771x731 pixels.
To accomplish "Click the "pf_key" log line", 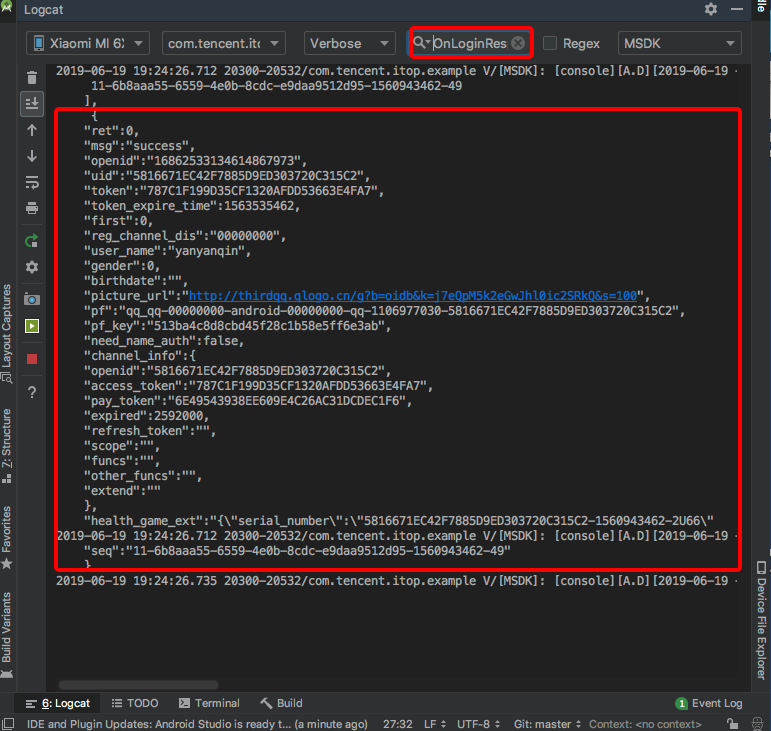I will click(x=237, y=326).
